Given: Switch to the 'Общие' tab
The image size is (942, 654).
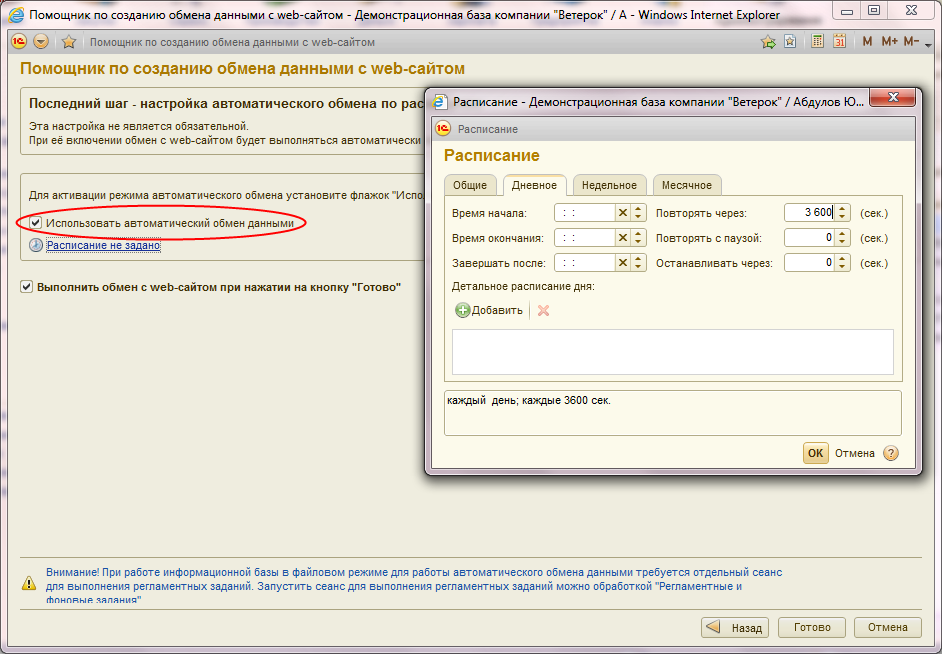Looking at the screenshot, I should [470, 185].
